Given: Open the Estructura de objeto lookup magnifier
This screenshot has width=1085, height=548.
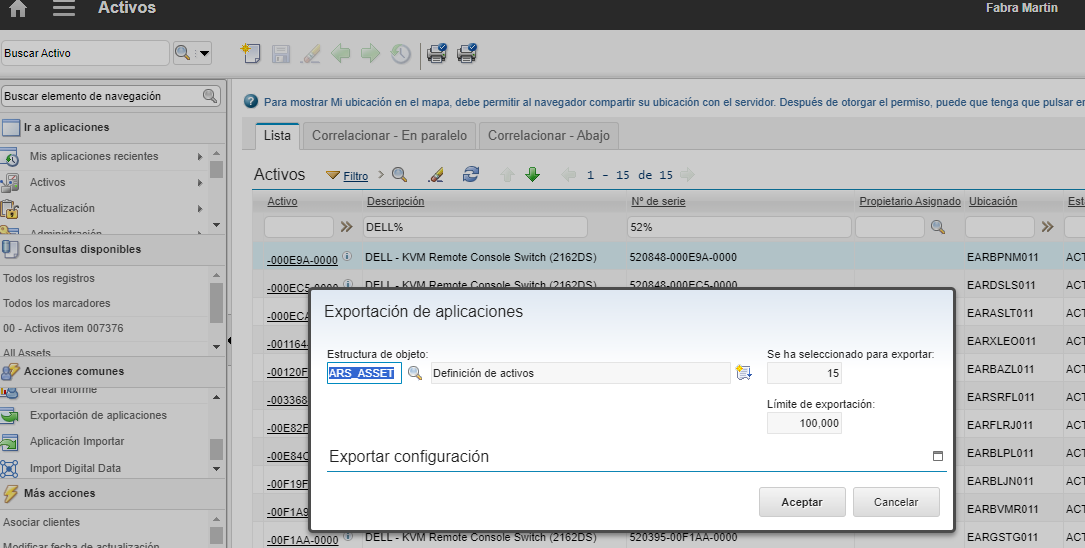Looking at the screenshot, I should pyautogui.click(x=414, y=373).
